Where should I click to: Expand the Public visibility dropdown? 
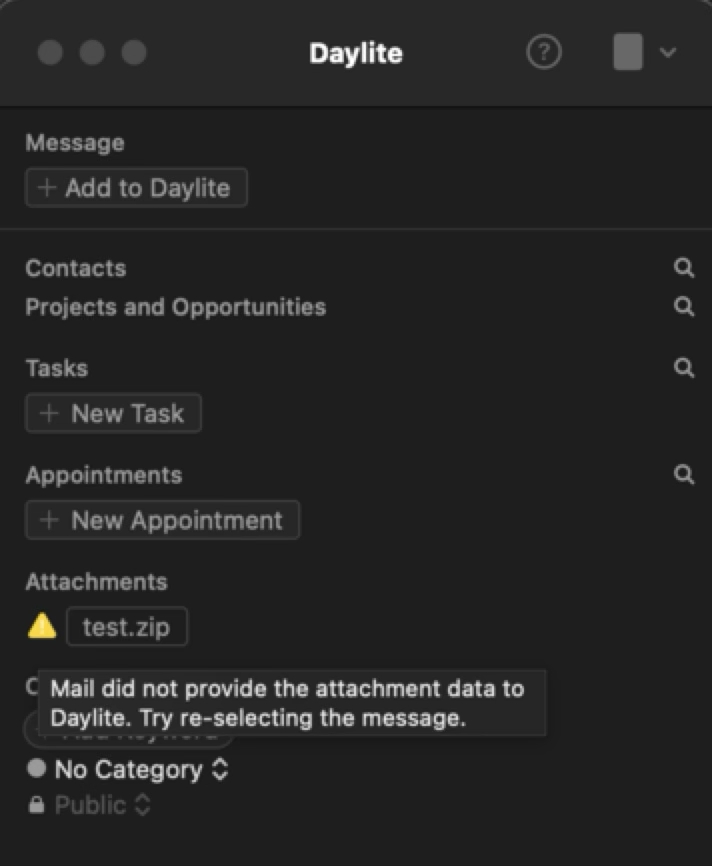(x=103, y=805)
